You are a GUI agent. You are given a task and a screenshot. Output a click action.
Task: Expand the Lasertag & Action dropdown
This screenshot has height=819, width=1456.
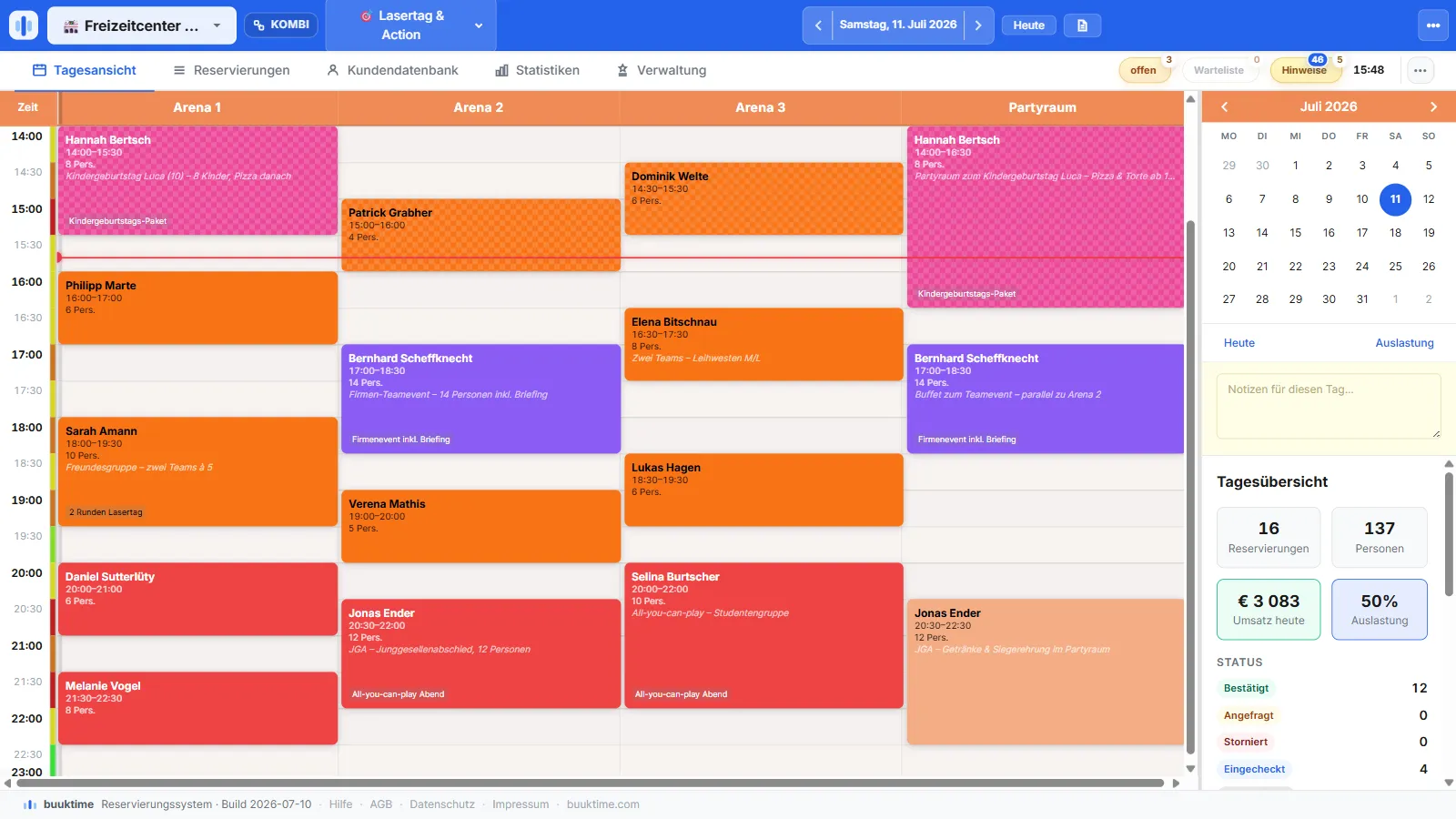[x=411, y=25]
